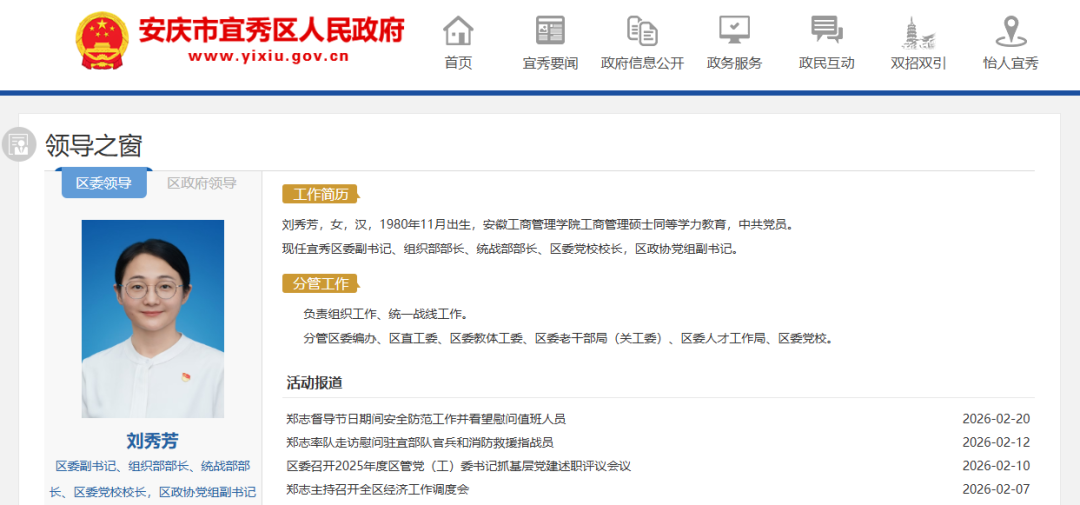Screen dimensions: 1080x505
Task: Click the date 2026-02-10
Action: pyautogui.click(x=996, y=466)
